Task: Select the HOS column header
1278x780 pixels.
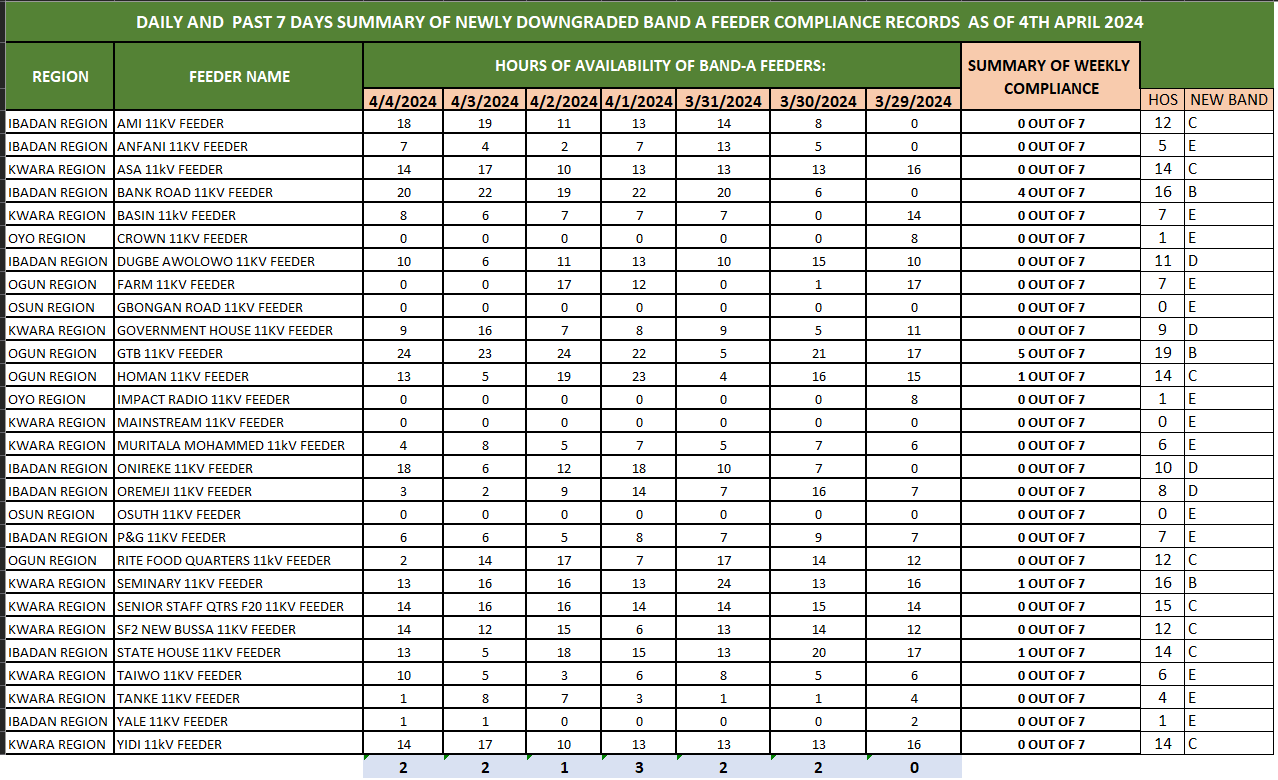Action: [1163, 100]
